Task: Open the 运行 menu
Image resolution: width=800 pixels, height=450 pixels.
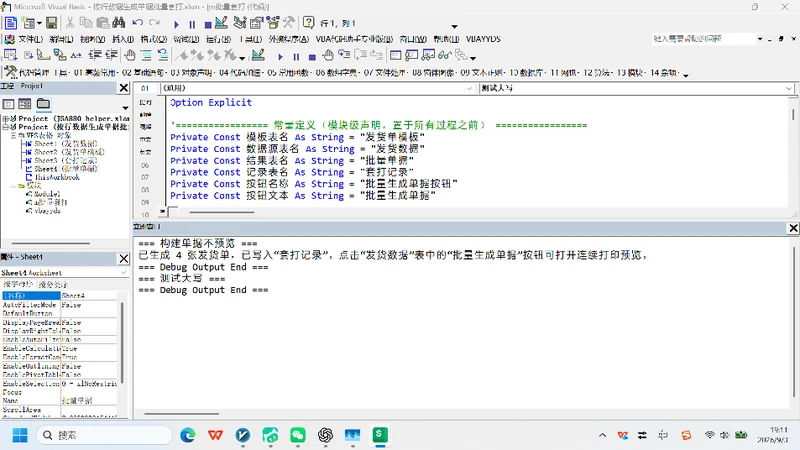Action: (218, 39)
